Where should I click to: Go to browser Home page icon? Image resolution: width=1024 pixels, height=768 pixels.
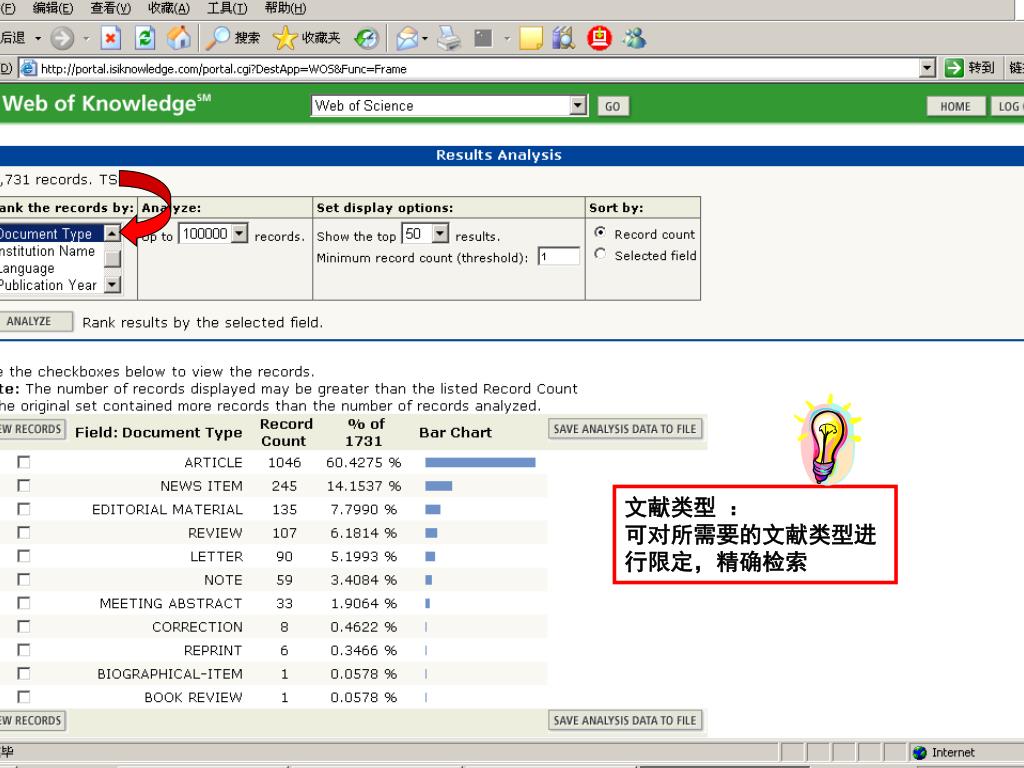[x=178, y=39]
